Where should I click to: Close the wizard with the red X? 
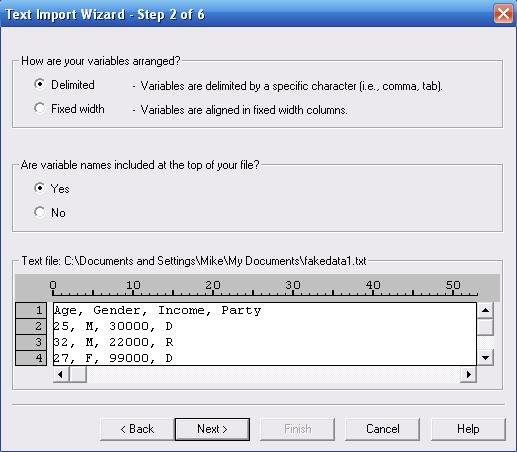[503, 14]
